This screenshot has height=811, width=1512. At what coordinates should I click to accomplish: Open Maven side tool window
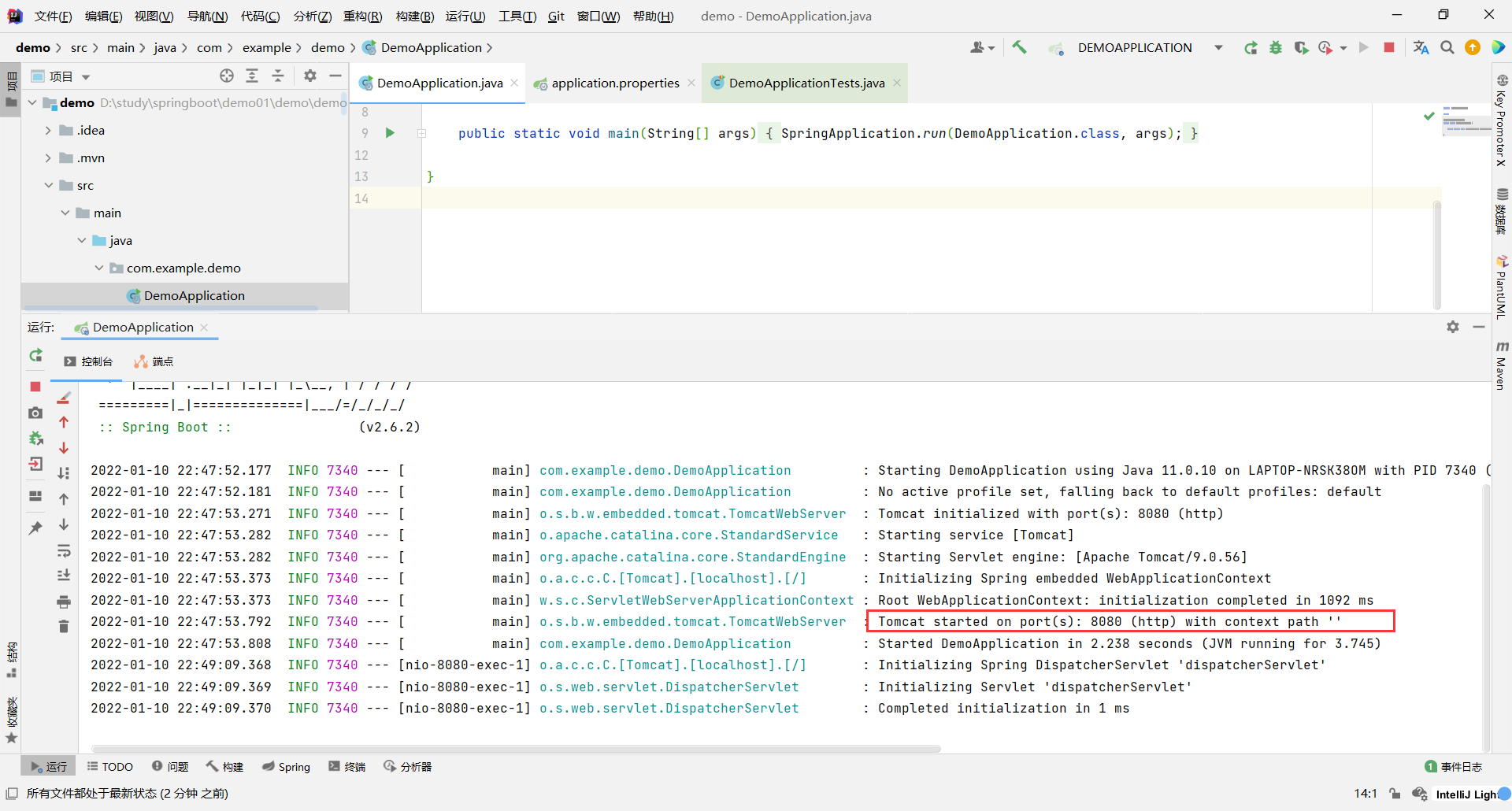click(x=1502, y=365)
